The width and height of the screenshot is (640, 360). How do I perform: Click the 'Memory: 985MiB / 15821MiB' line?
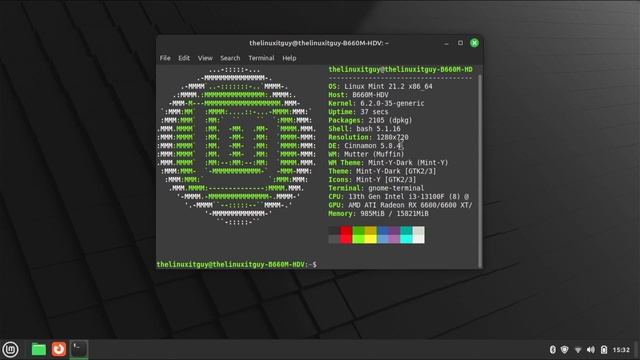[378, 214]
